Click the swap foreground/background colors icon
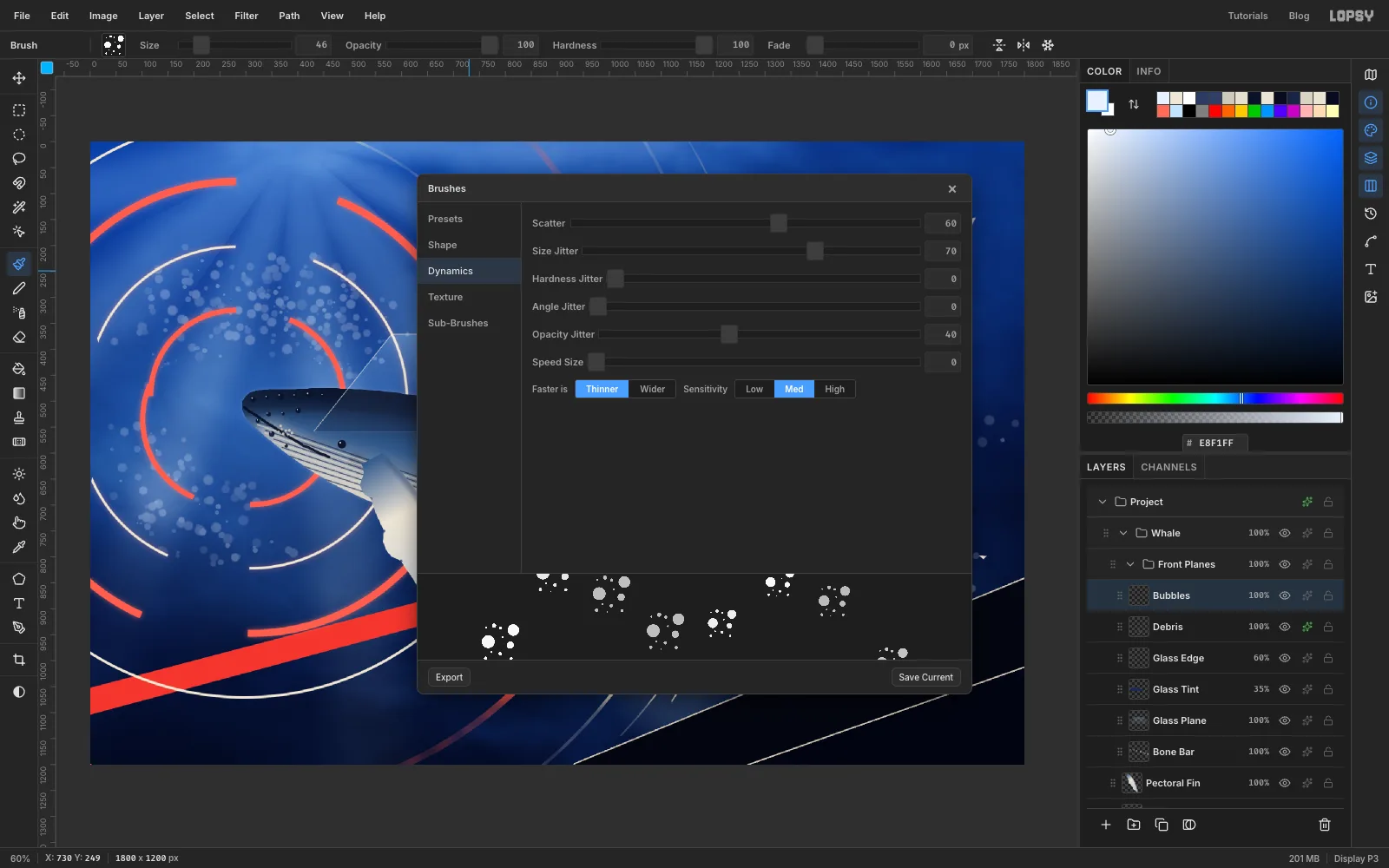Viewport: 1389px width, 868px height. tap(1134, 104)
